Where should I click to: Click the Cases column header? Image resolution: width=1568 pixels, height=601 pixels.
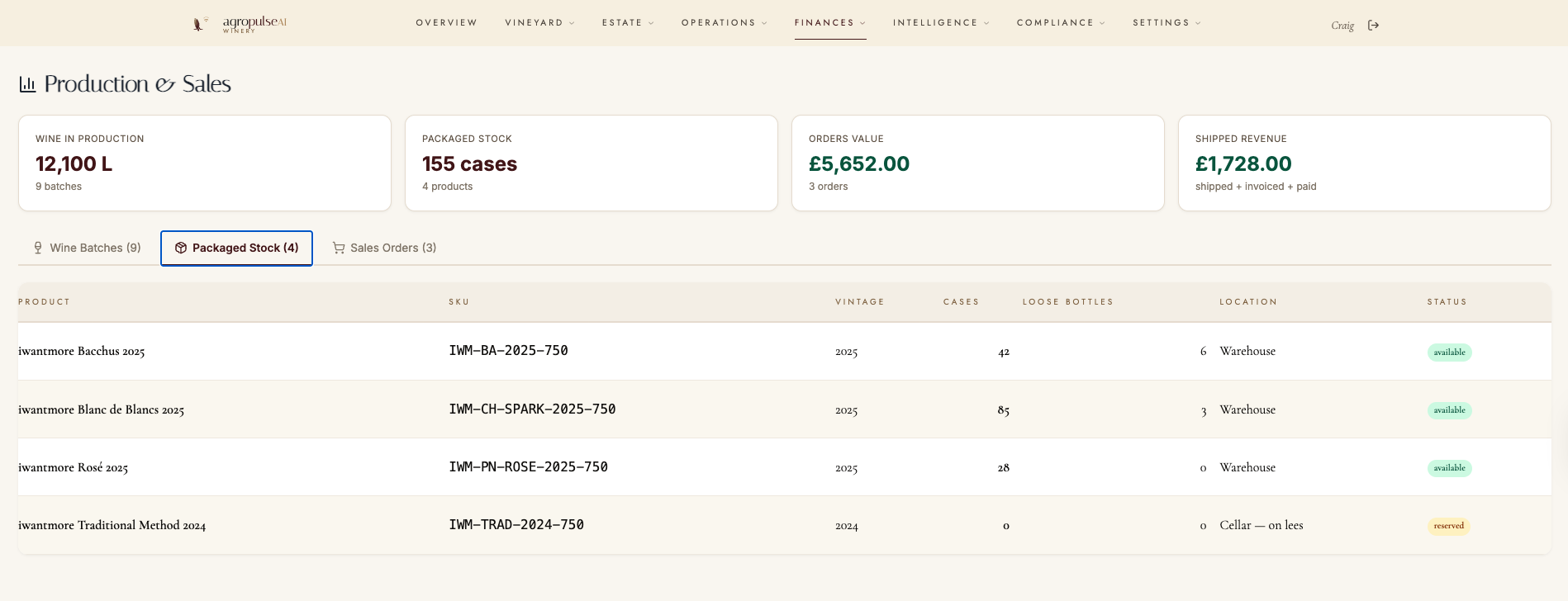961,302
